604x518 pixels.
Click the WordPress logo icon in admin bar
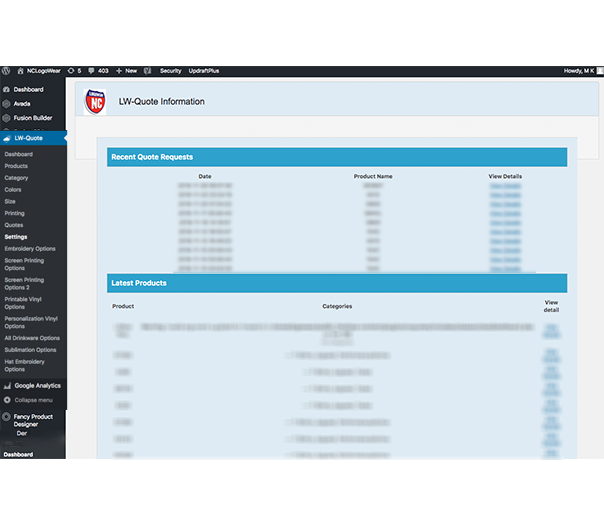tap(6, 71)
